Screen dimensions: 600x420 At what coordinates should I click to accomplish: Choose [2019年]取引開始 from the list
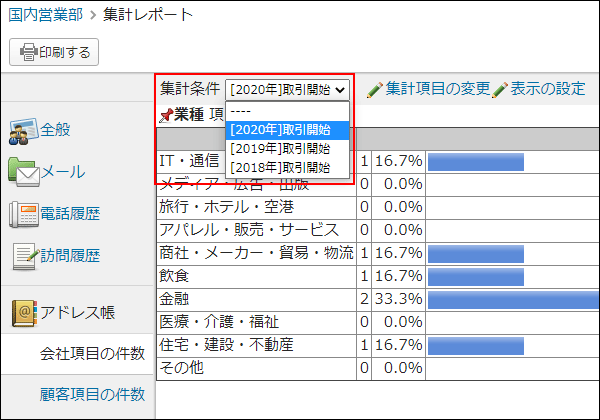288,149
